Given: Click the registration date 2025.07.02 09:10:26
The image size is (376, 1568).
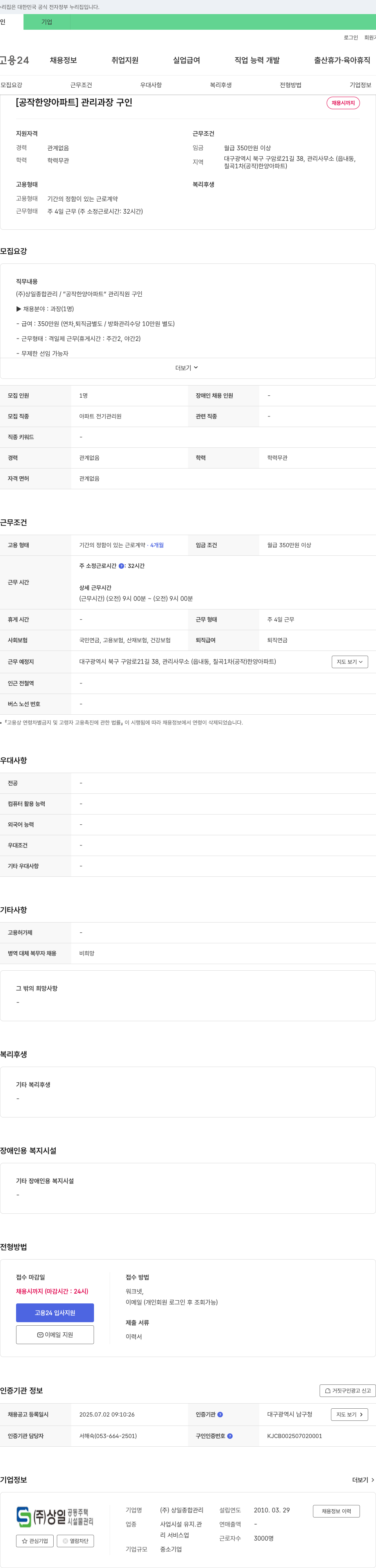Looking at the screenshot, I should 107,1415.
